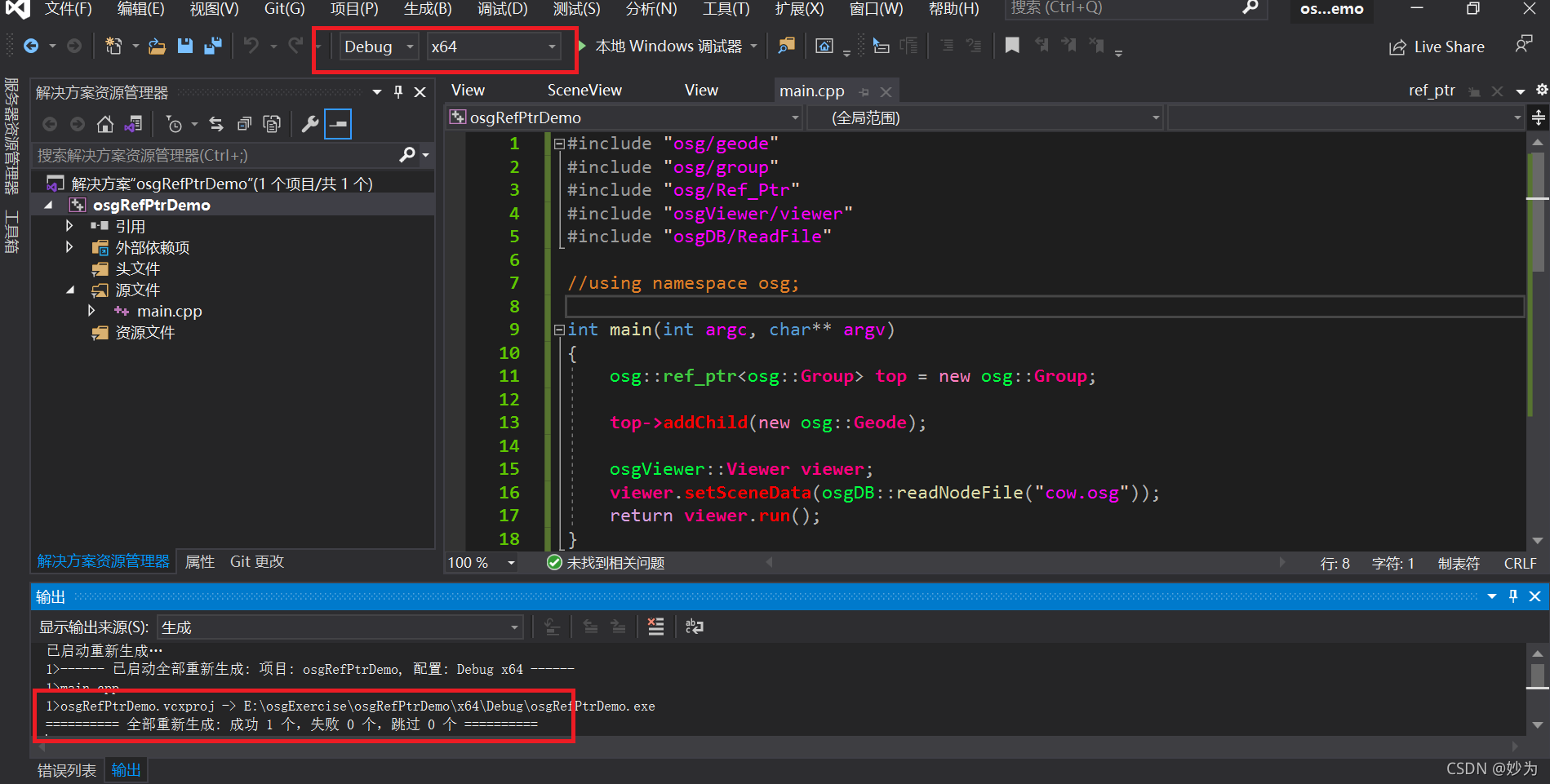Toggle the bookmark icon in toolbar
Image resolution: width=1550 pixels, height=784 pixels.
(1012, 47)
